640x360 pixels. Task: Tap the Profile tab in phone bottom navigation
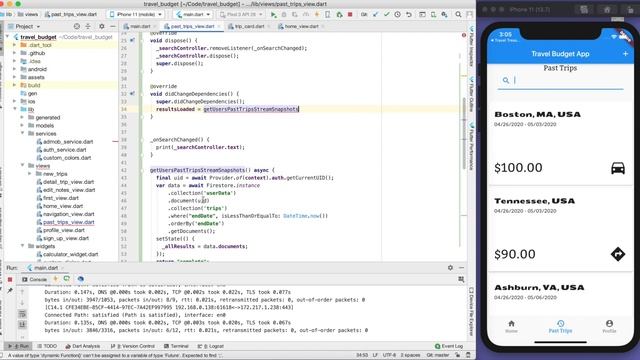(609, 327)
